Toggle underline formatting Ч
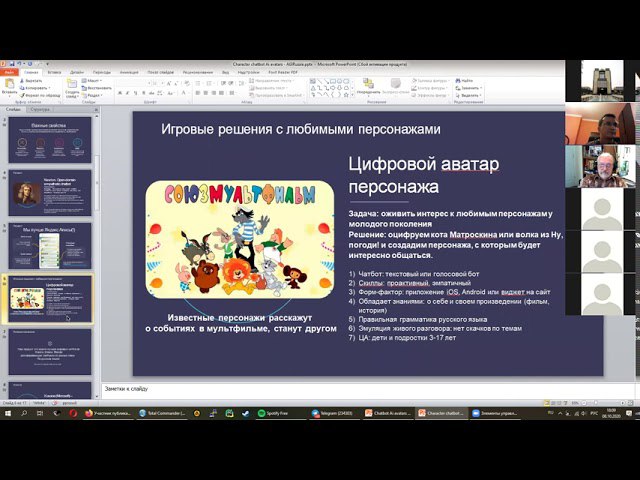This screenshot has width=640, height=480. click(x=135, y=93)
